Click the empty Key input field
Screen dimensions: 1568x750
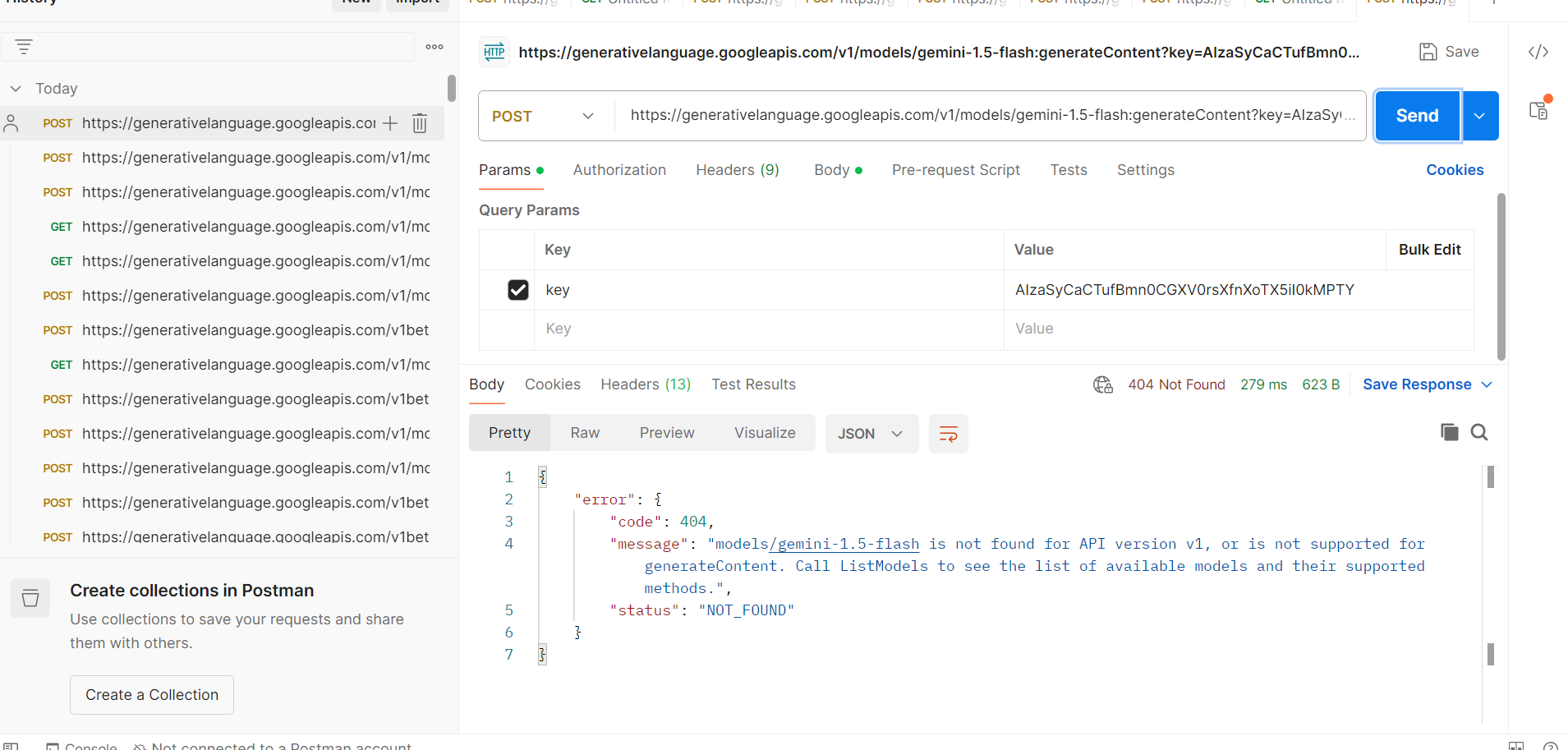768,329
